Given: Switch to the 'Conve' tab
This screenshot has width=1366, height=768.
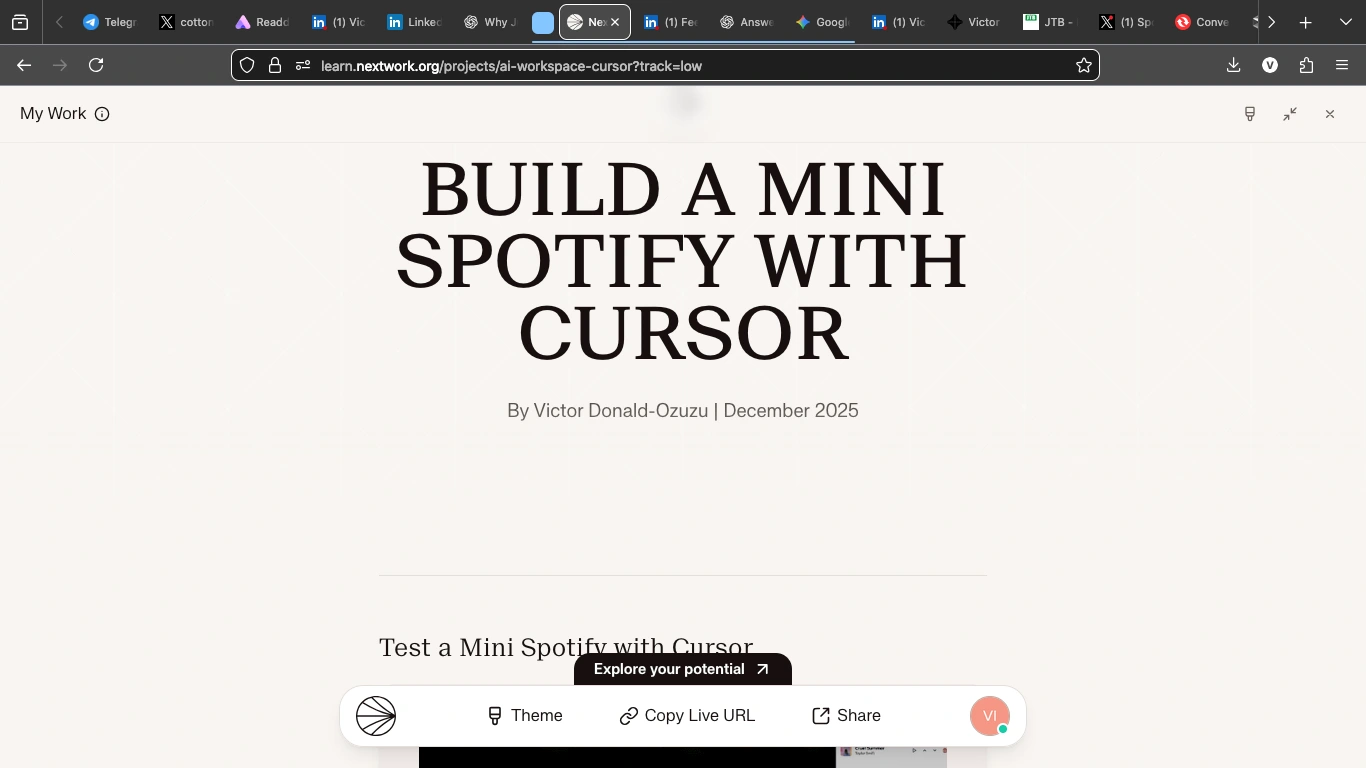Looking at the screenshot, I should click(1202, 22).
